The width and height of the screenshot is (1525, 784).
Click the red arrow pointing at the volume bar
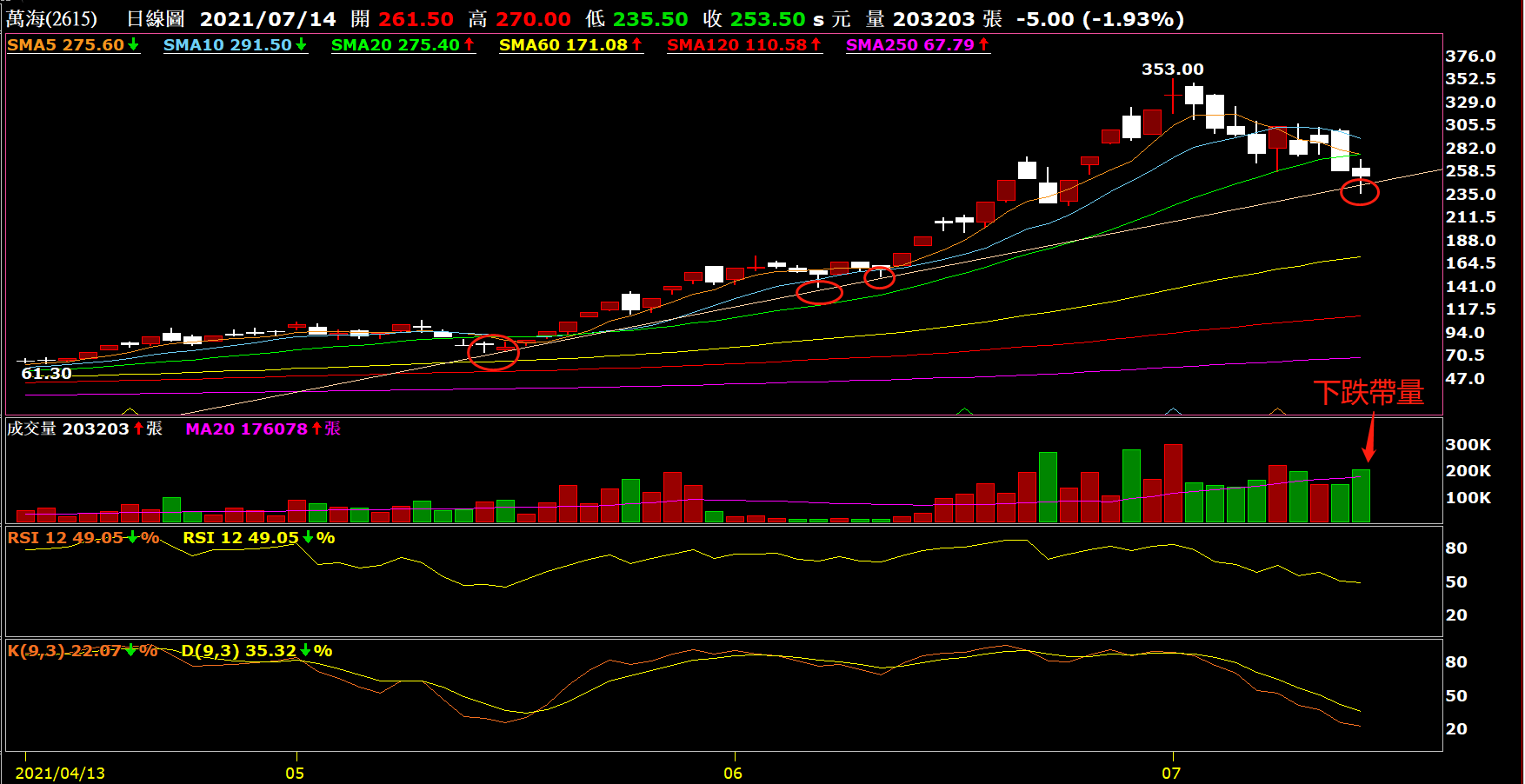pos(1370,437)
